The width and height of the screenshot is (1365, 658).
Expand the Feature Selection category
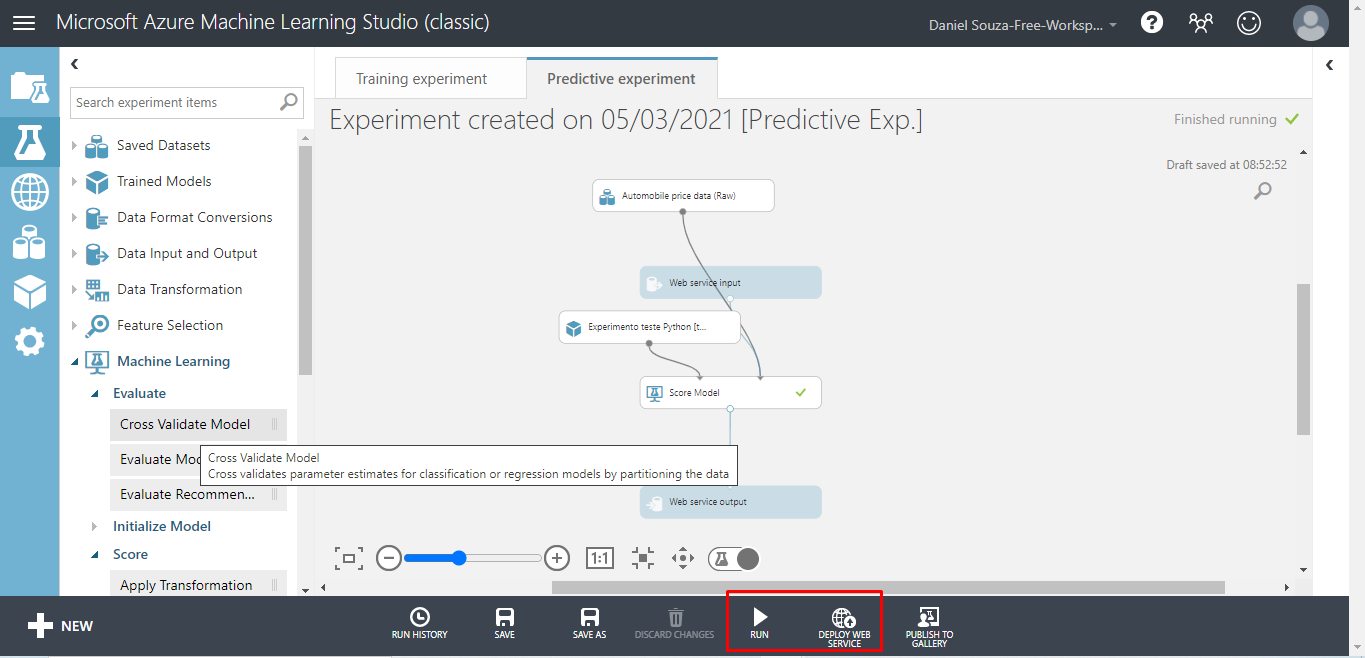74,325
